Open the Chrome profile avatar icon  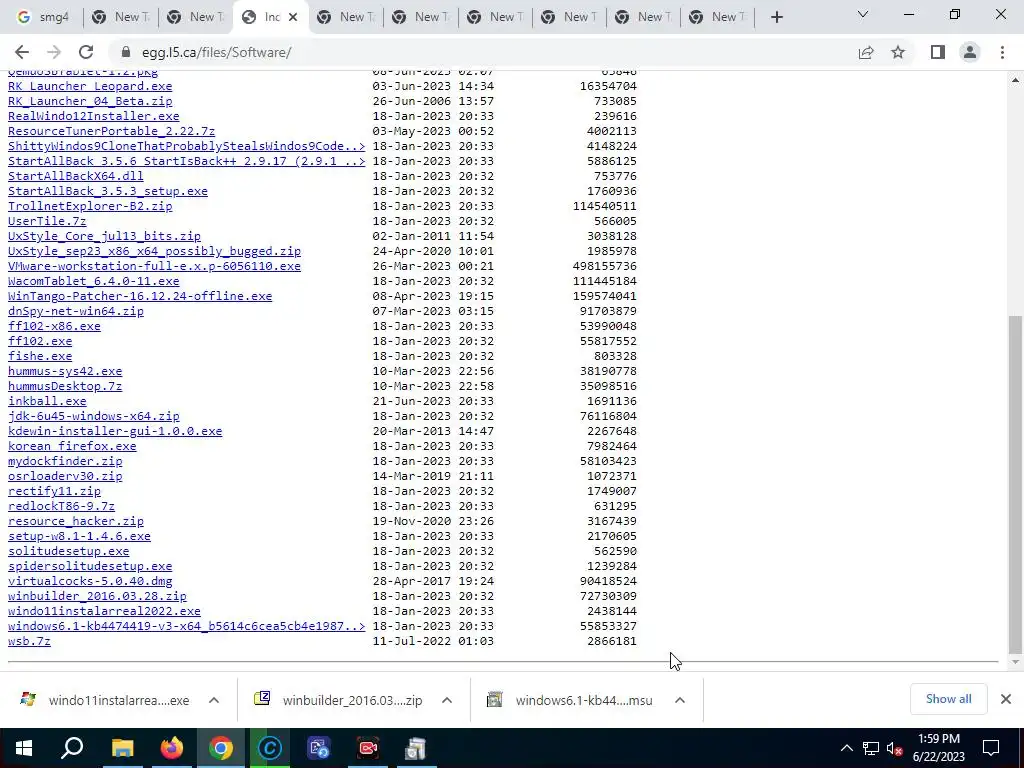point(970,52)
